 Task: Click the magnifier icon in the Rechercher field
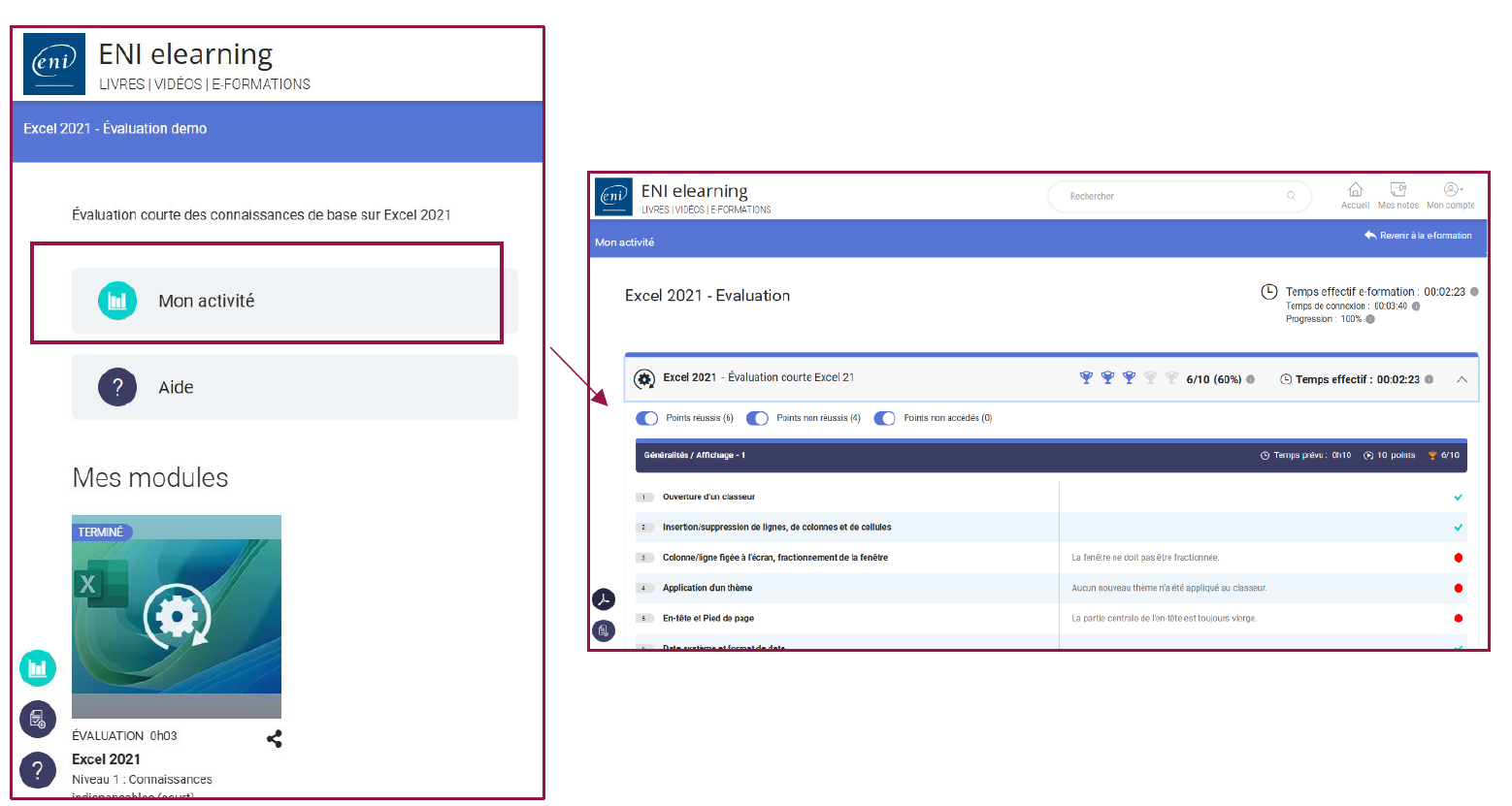click(x=1291, y=196)
